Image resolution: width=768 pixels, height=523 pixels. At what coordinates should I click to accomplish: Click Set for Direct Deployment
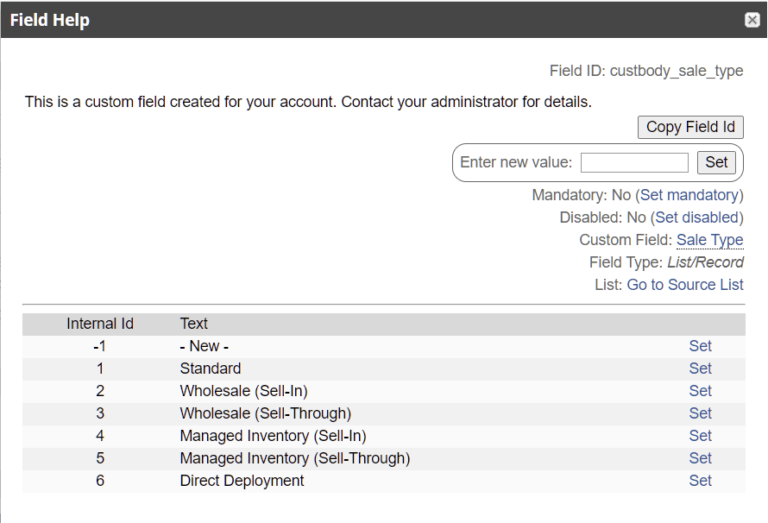click(700, 481)
